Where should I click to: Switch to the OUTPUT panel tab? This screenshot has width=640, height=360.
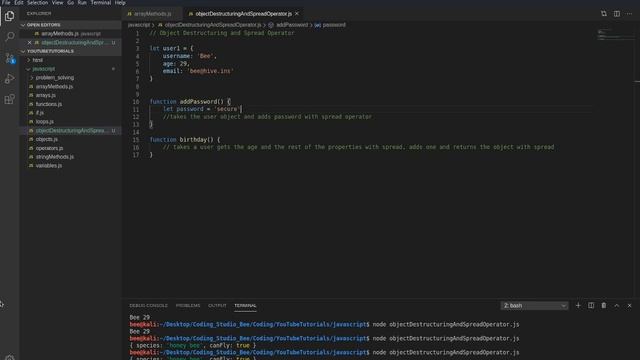click(217, 305)
